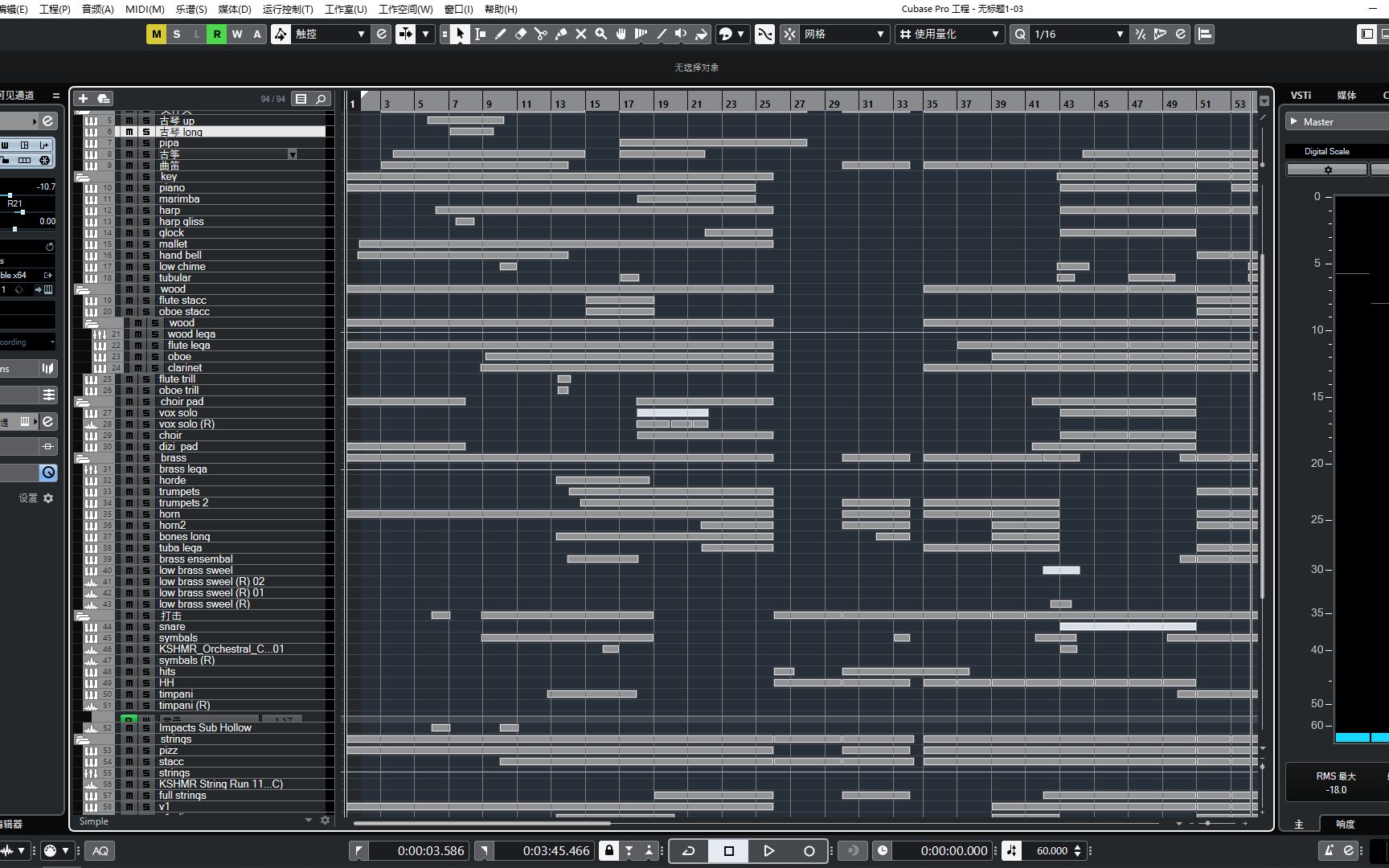Viewport: 1389px width, 868px height.
Task: Expand the Master meter section arrow
Action: tap(1294, 121)
